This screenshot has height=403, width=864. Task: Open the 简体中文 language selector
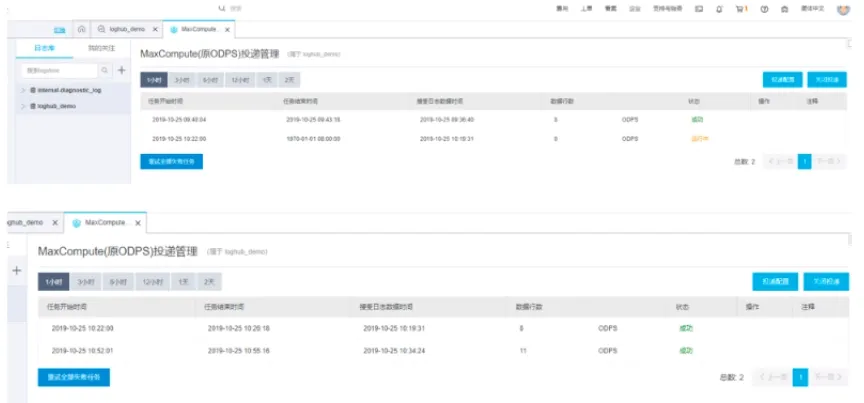(812, 9)
